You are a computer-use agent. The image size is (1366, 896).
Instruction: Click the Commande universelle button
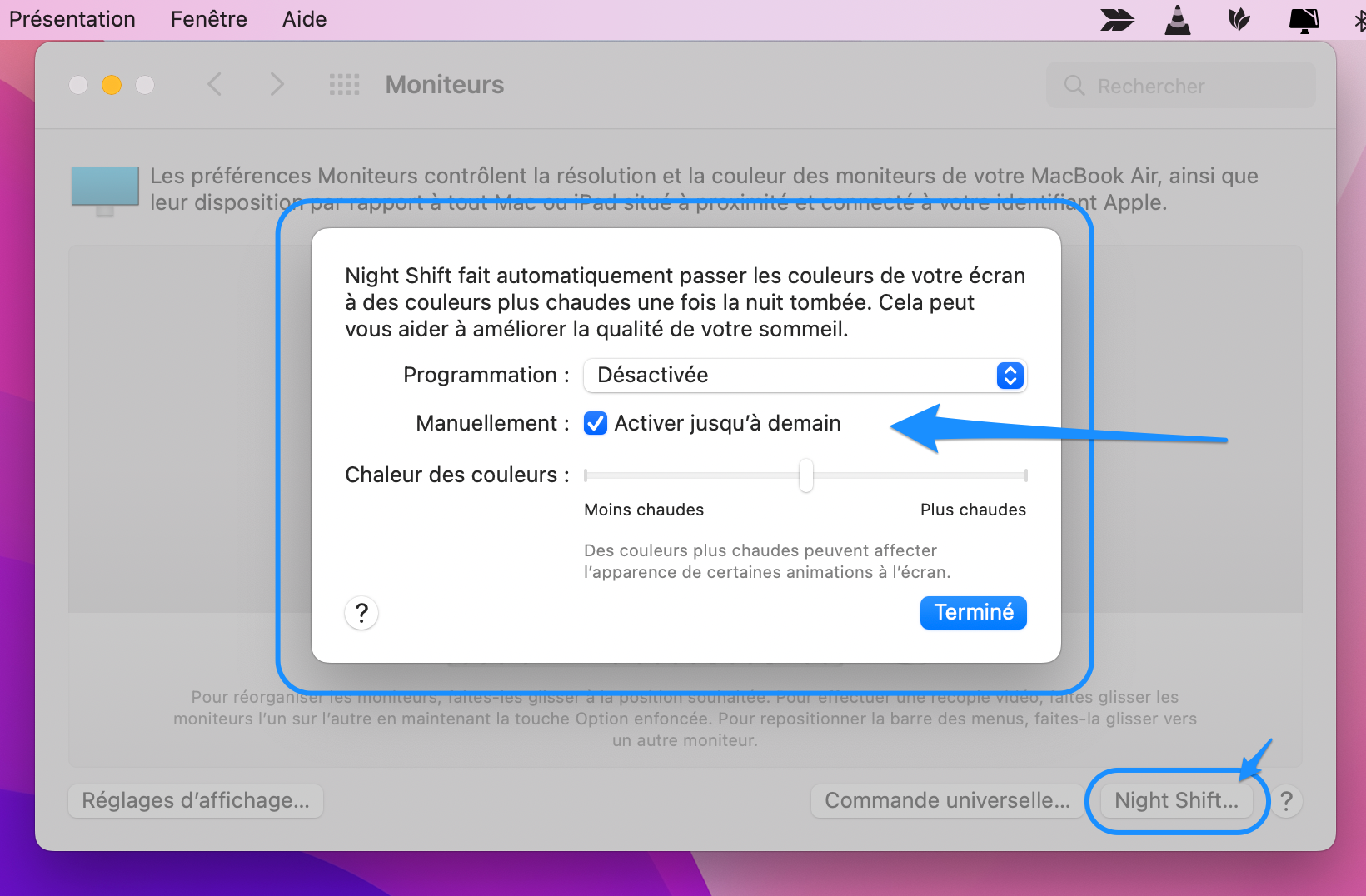tap(947, 801)
